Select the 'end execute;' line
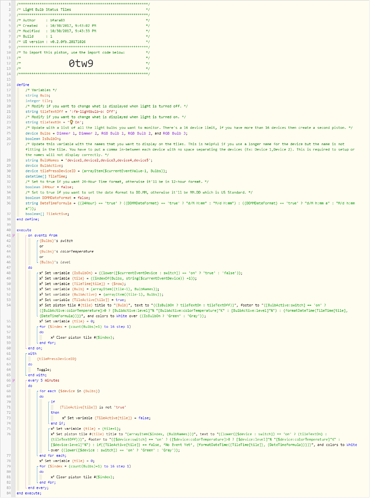The height and width of the screenshot is (500, 372). [x=29, y=494]
